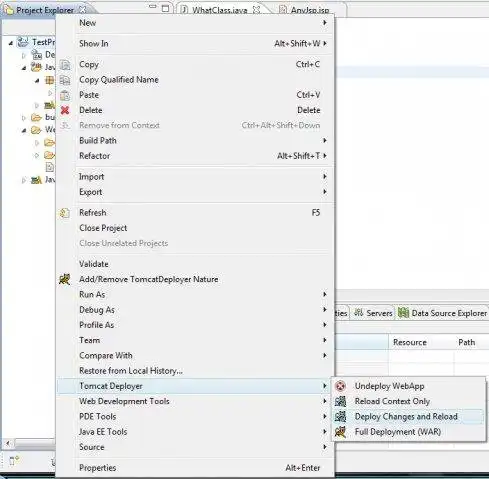Open the Tomcat Deployer submenu

coord(195,386)
